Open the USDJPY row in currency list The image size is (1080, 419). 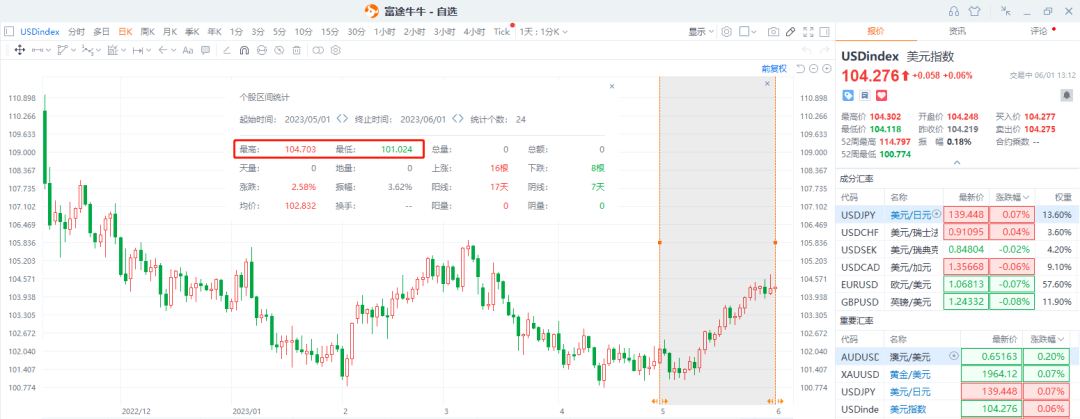point(860,214)
